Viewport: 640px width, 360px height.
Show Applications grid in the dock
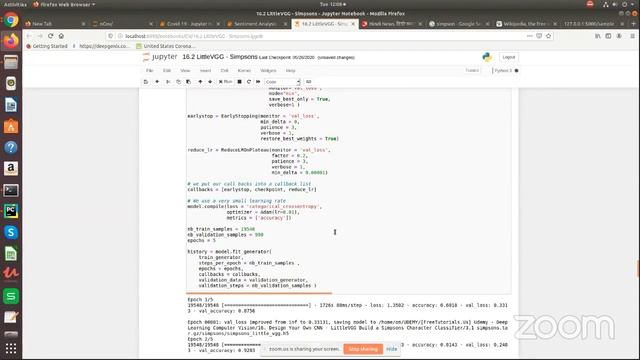(11, 348)
